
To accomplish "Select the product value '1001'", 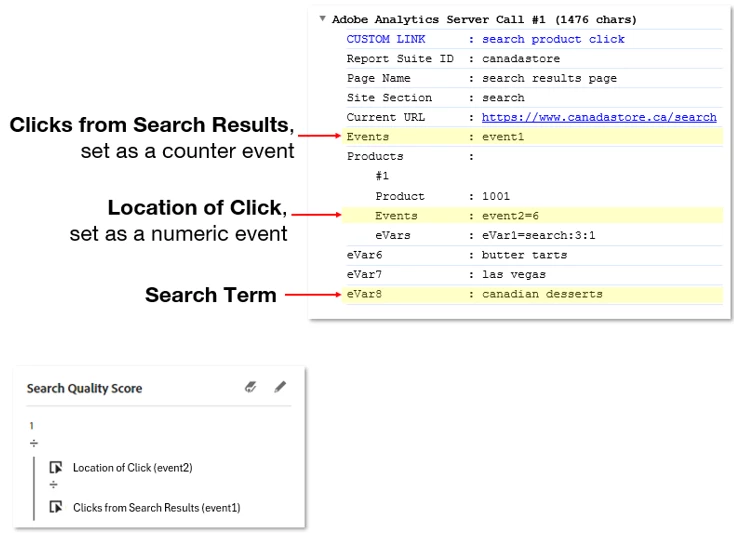I will point(496,196).
